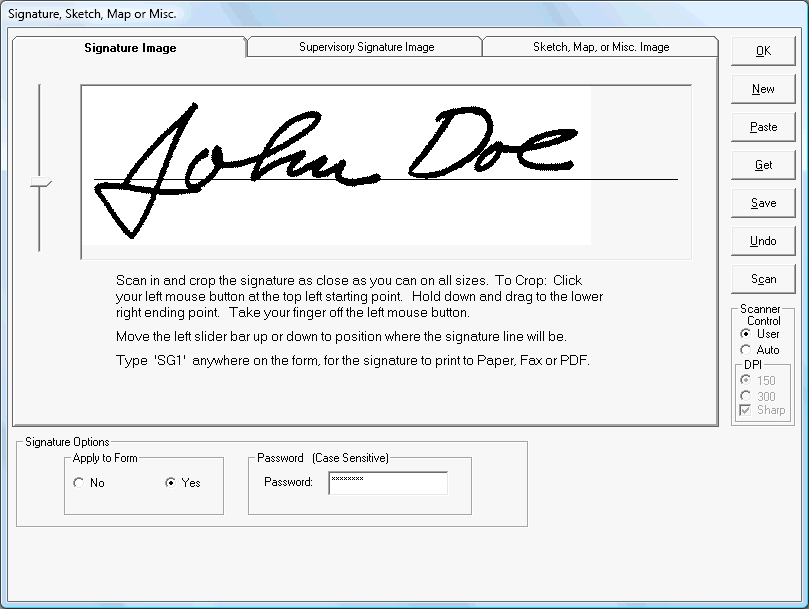Click the signature line slider thumb

[x=40, y=182]
